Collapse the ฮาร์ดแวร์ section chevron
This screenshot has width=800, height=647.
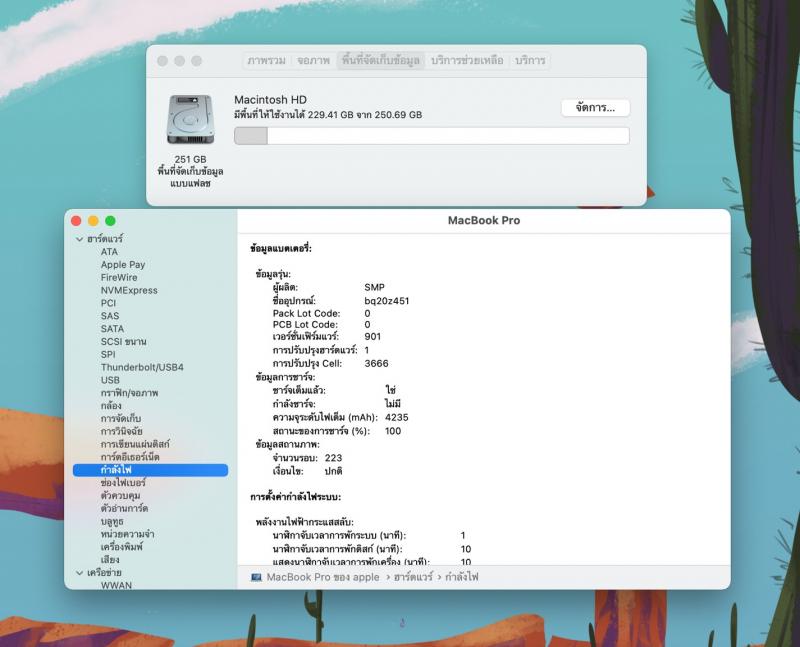[80, 239]
